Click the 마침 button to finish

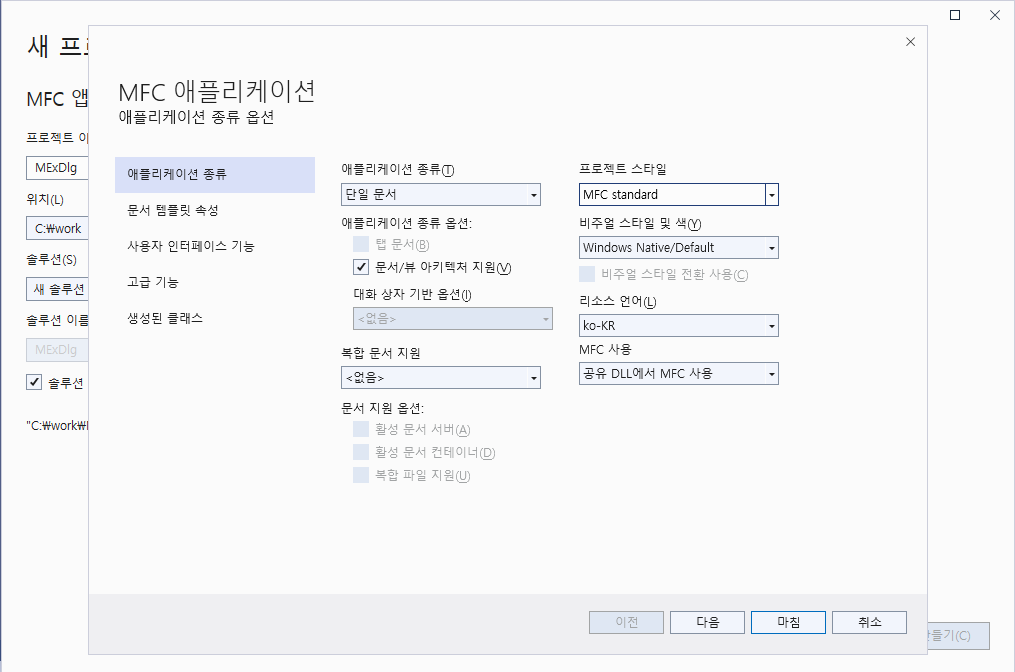tap(788, 622)
